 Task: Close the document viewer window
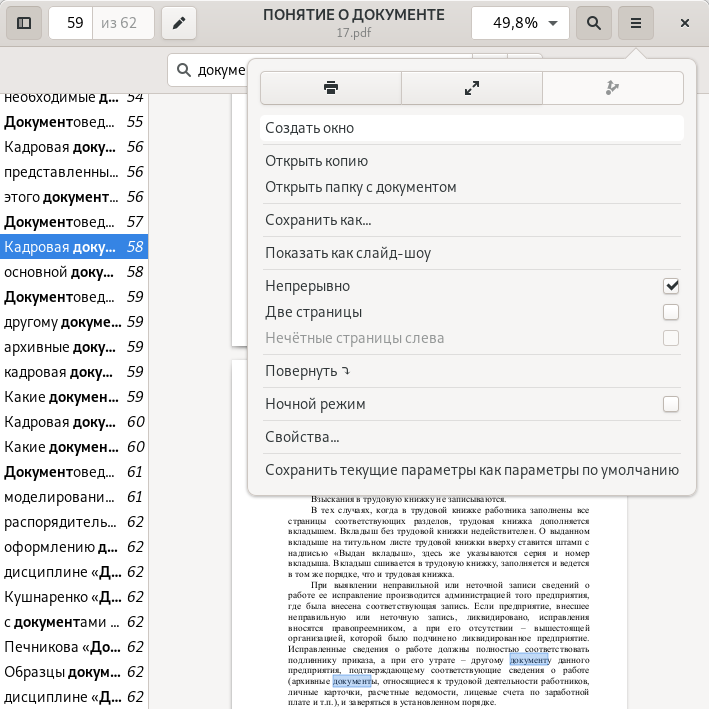point(685,23)
